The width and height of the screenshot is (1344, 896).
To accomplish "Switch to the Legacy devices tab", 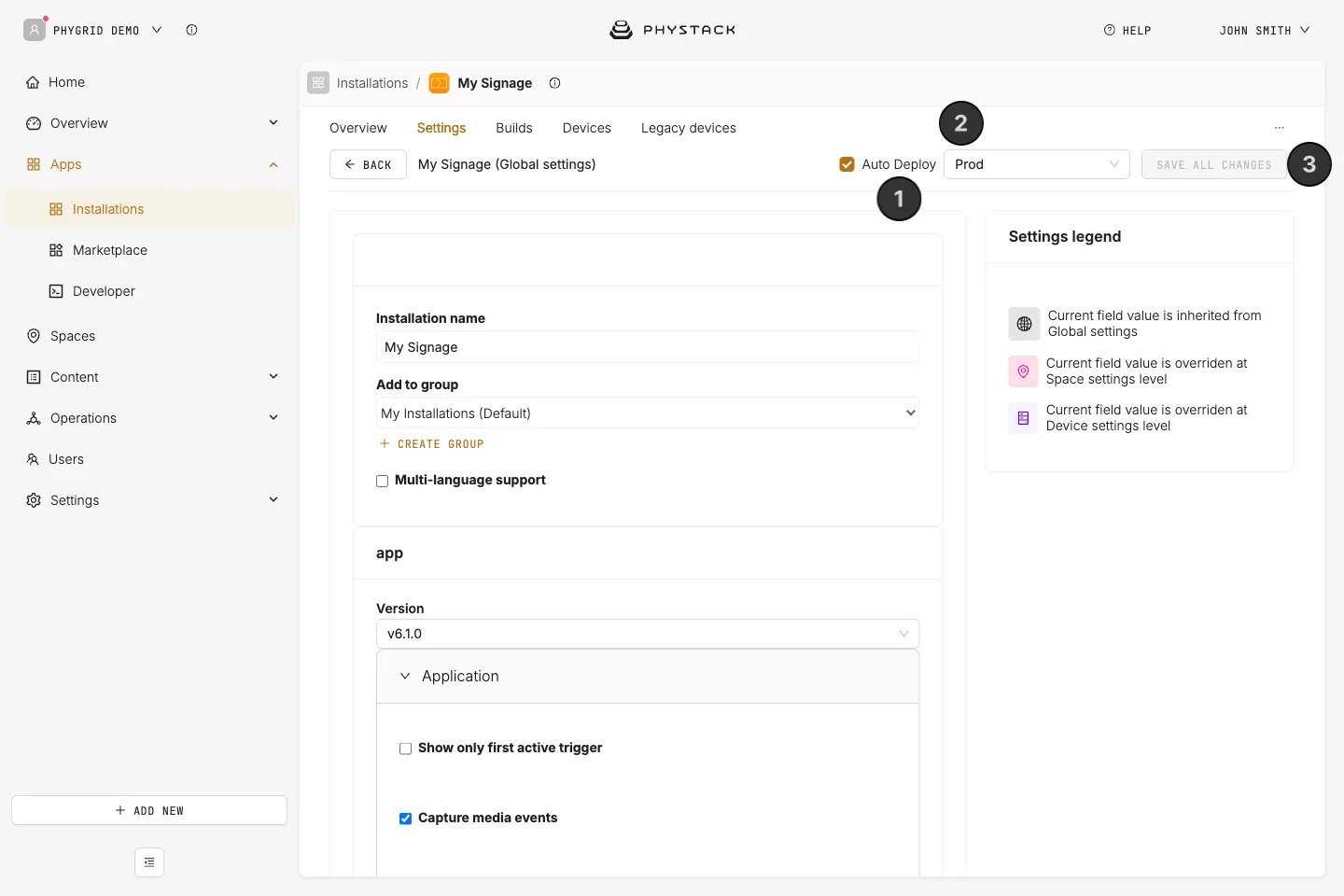I will coord(689,128).
